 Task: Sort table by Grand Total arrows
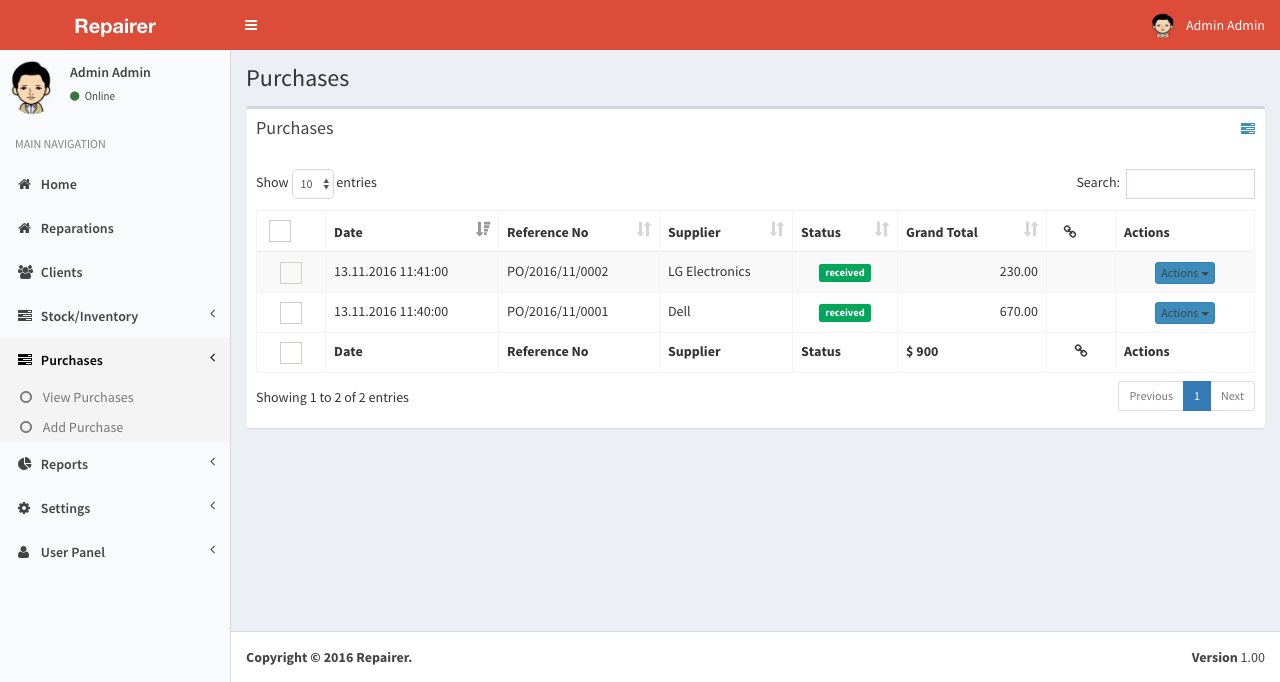click(x=1031, y=230)
